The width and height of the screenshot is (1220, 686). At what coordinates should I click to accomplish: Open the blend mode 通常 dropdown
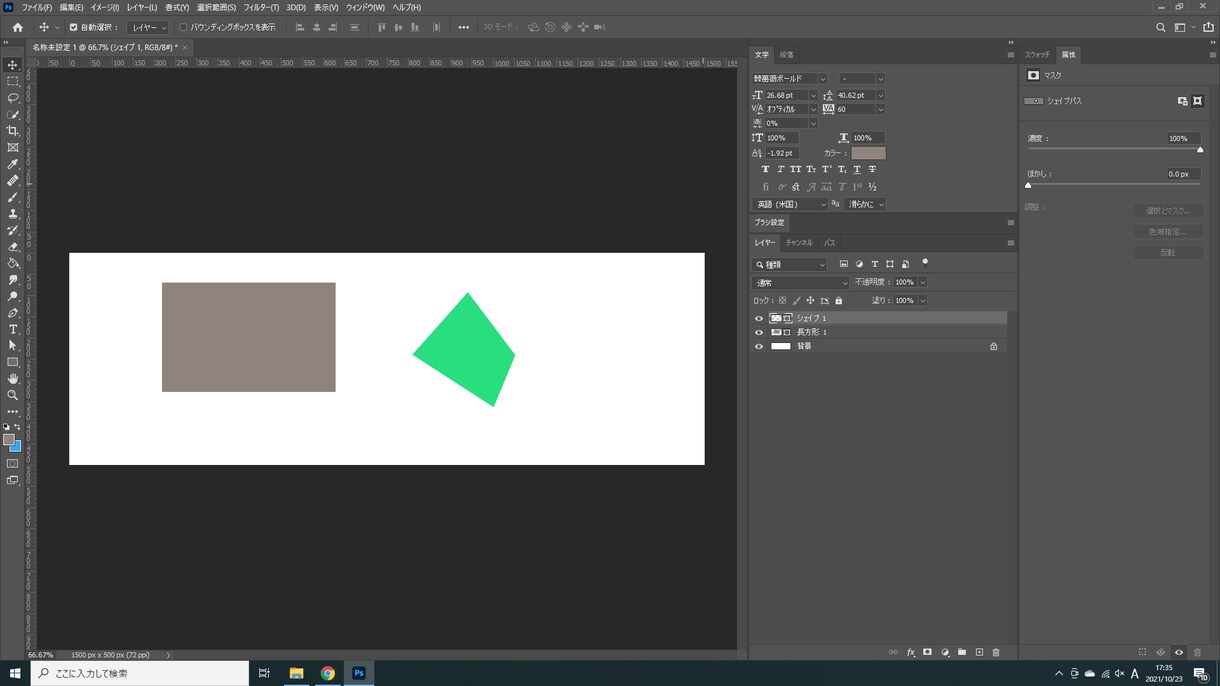[x=801, y=283]
